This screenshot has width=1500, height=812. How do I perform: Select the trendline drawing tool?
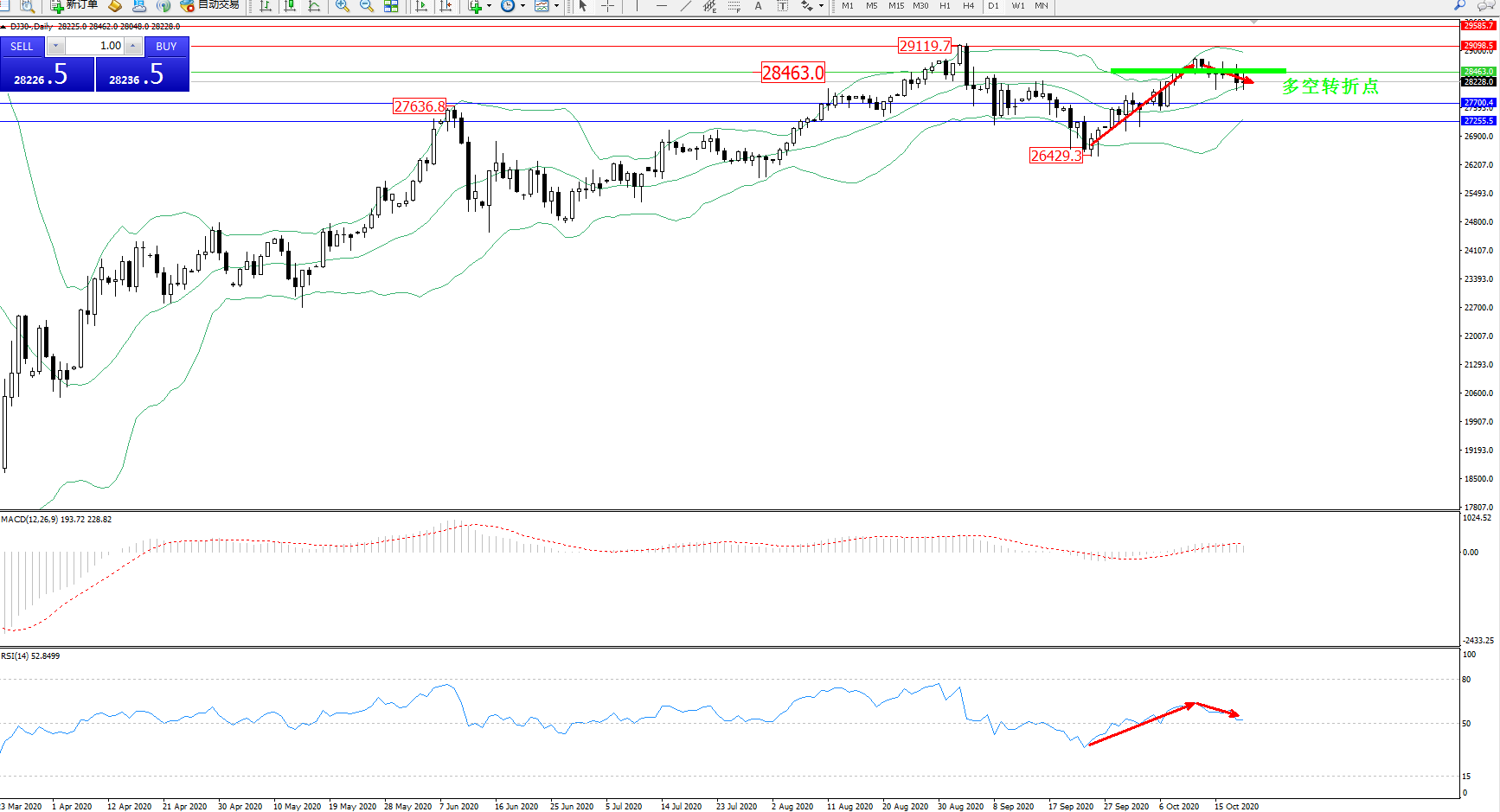click(686, 6)
